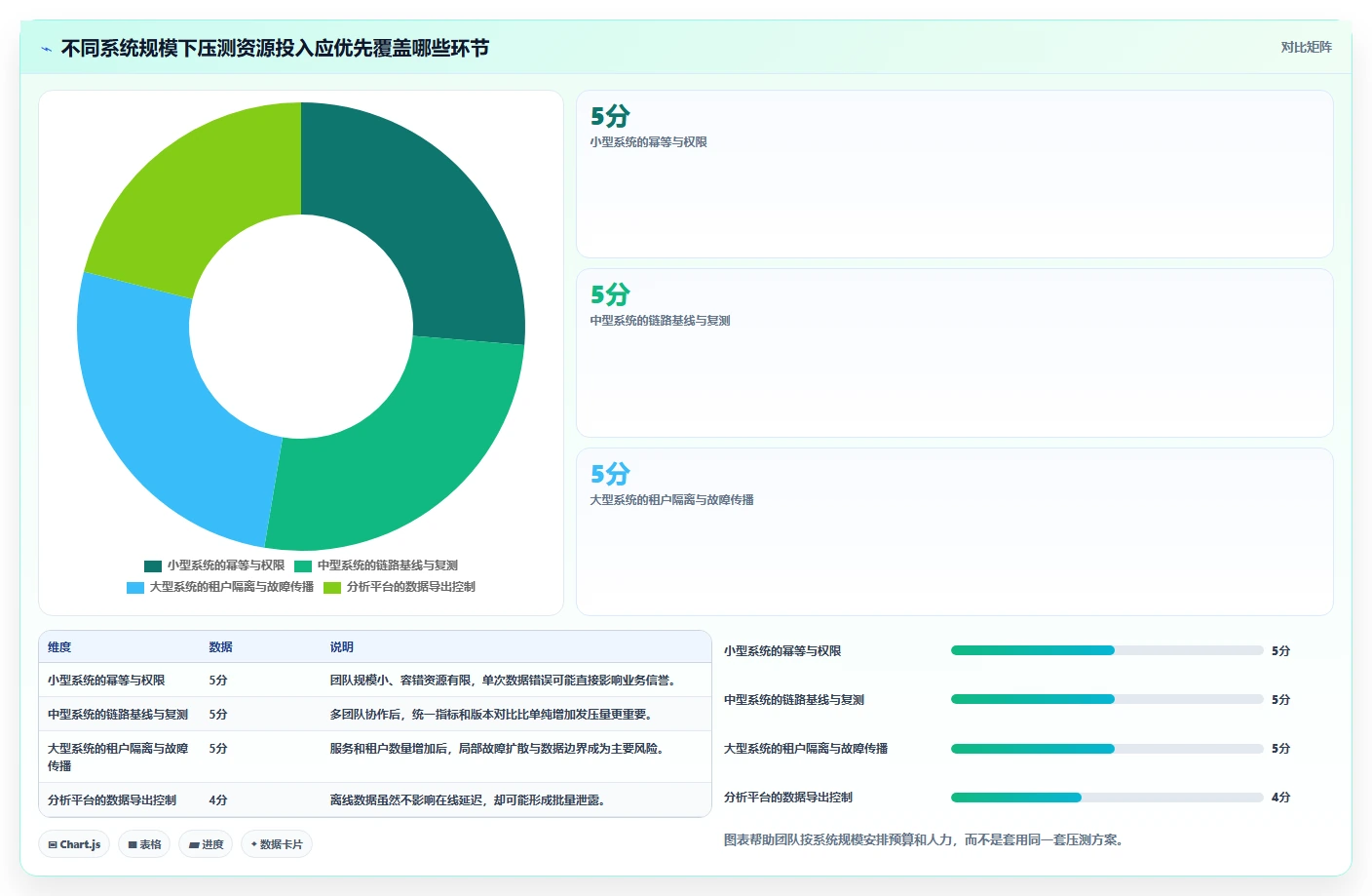This screenshot has width=1372, height=896.
Task: Click the 4分 value beside the progress bar
Action: pos(1280,798)
